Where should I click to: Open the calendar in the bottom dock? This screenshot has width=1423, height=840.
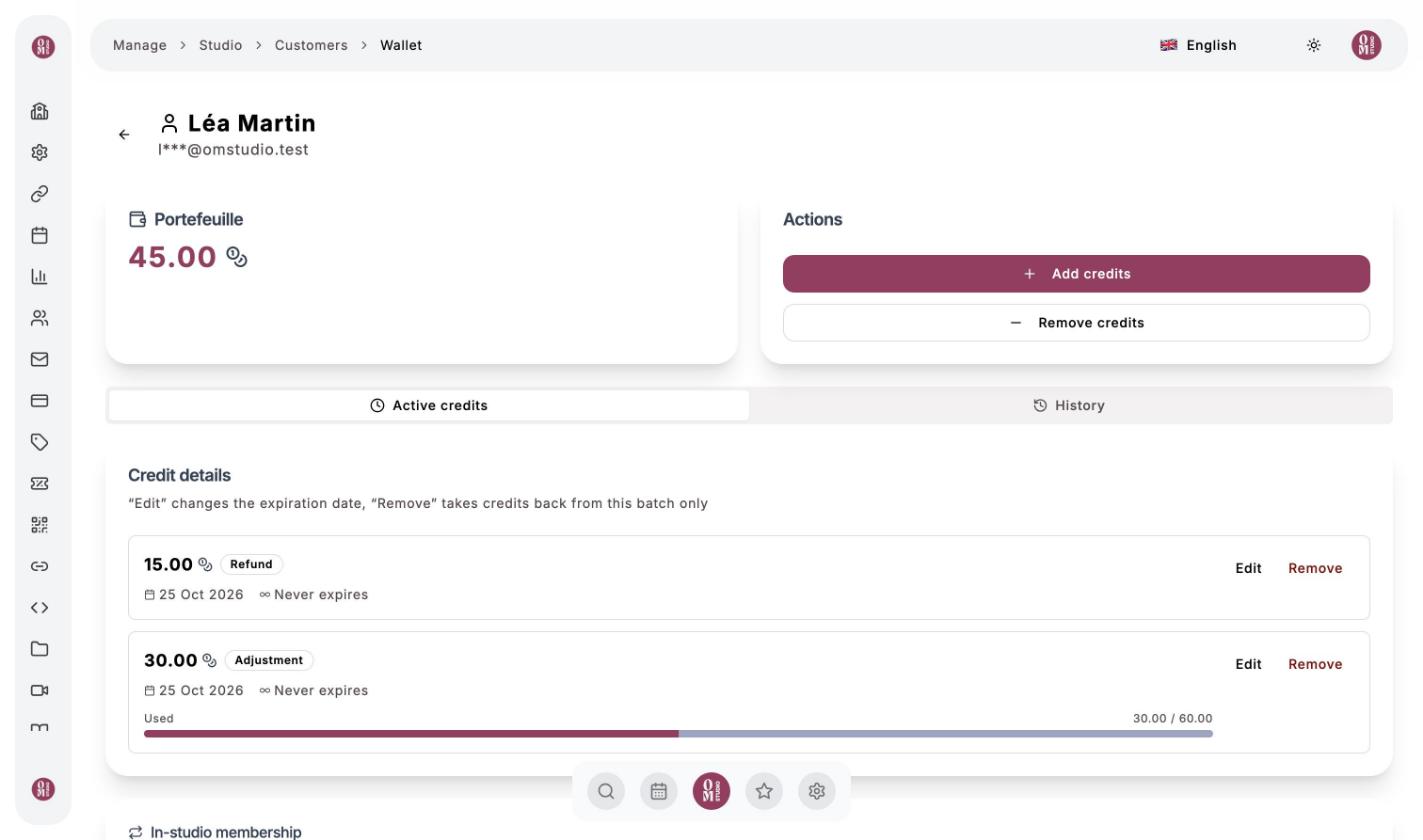point(658,791)
